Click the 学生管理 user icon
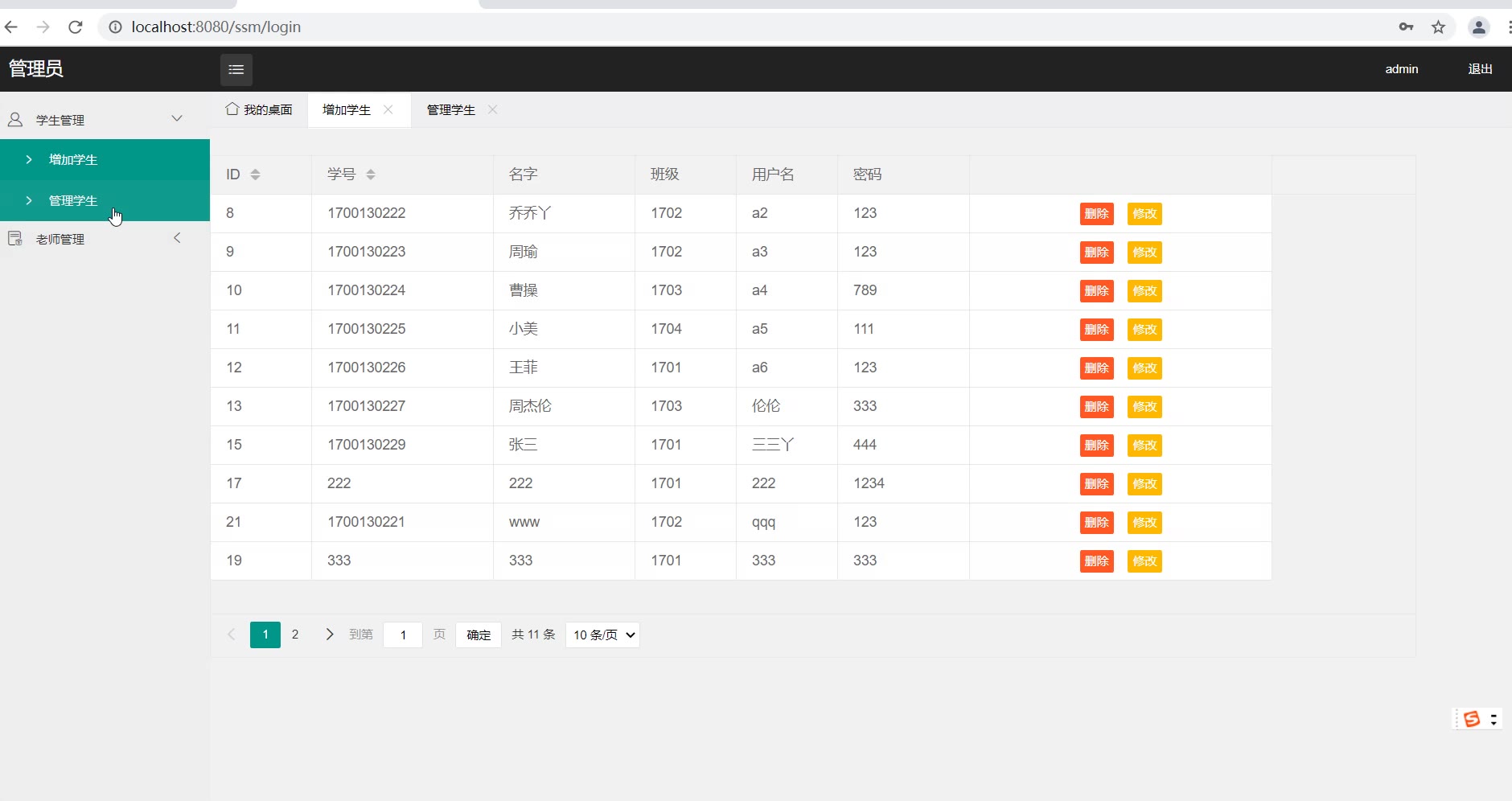Viewport: 1512px width, 801px height. 15,120
